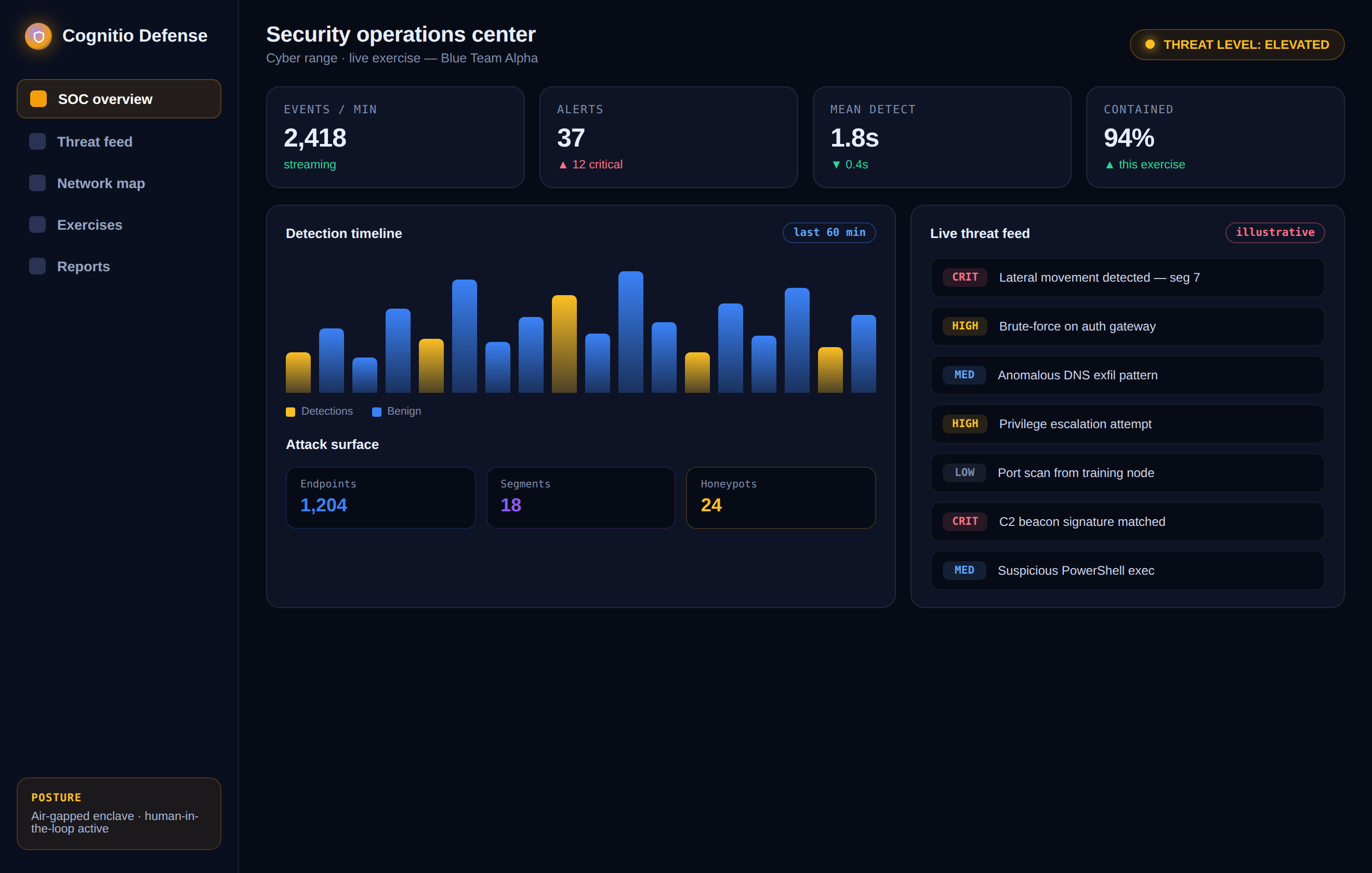Open C2 beacon signature matched alert
Screen dimensions: 1372x873
pyautogui.click(x=1128, y=521)
